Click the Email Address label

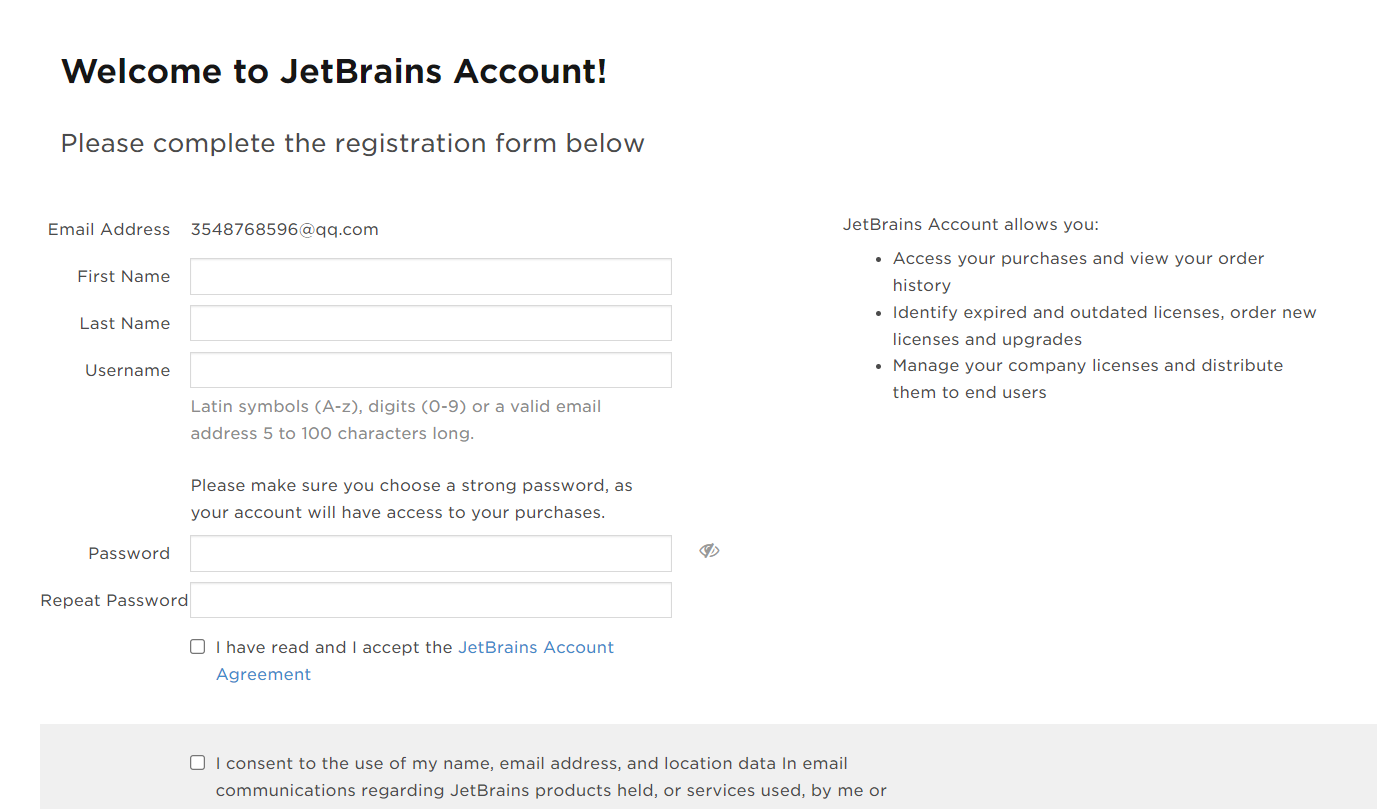tap(109, 230)
